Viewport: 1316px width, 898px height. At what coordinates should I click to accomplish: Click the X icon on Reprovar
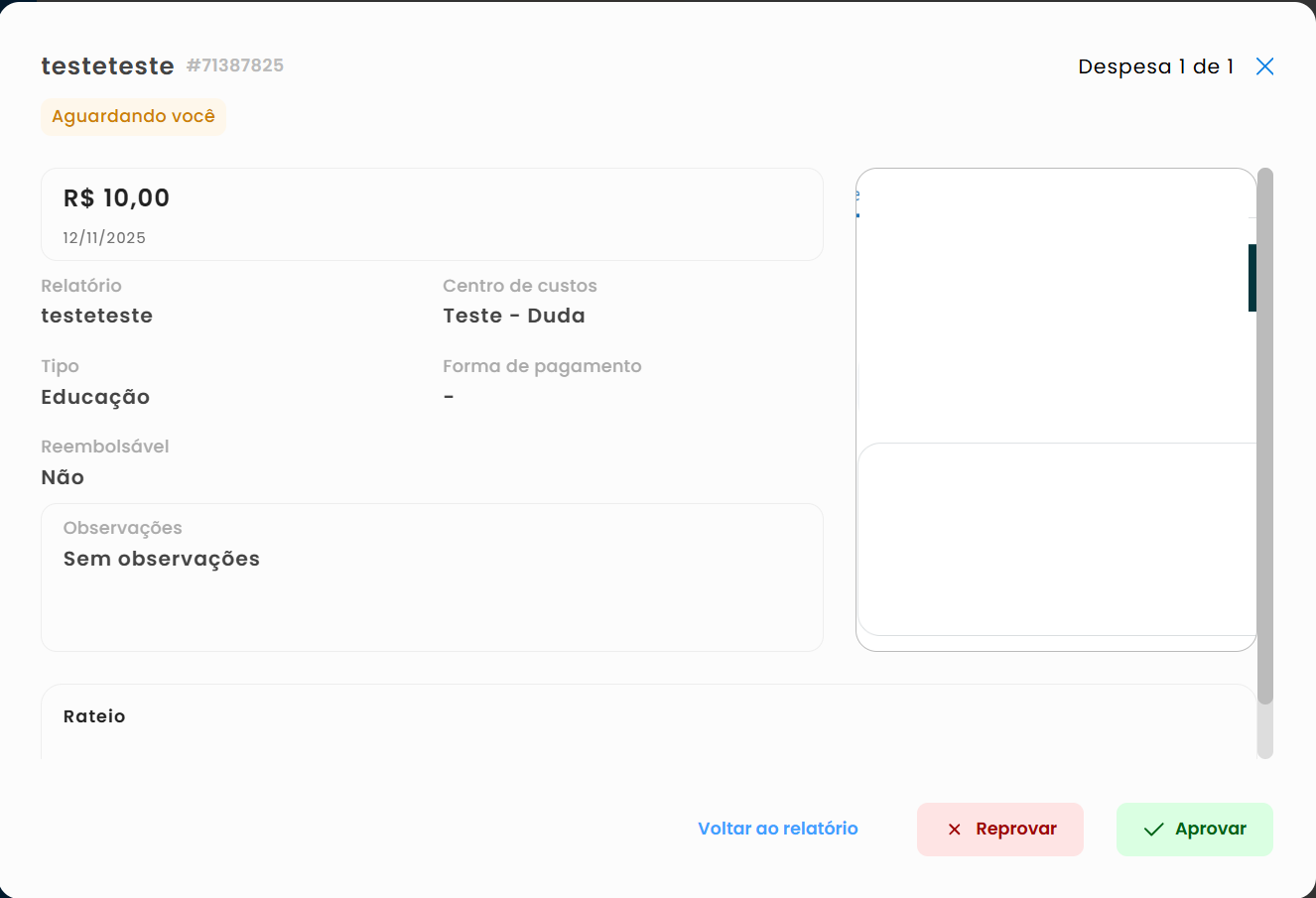[954, 830]
